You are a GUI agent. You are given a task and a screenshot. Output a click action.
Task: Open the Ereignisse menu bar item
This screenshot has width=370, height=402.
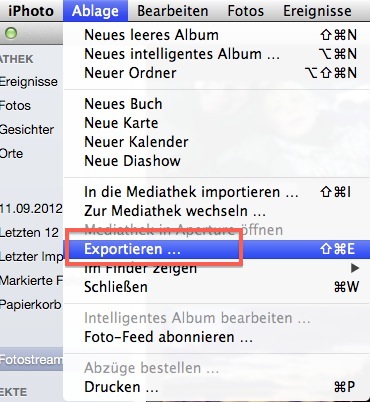point(317,11)
